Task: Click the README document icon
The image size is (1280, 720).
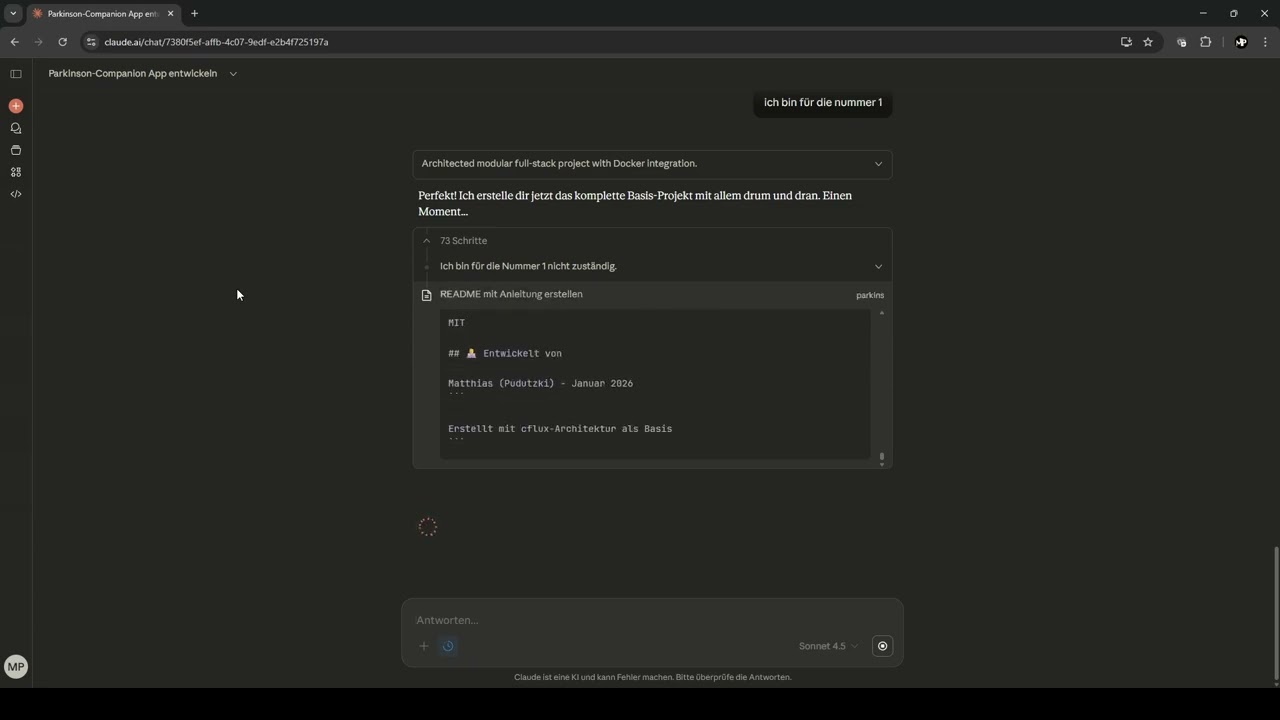Action: [427, 295]
